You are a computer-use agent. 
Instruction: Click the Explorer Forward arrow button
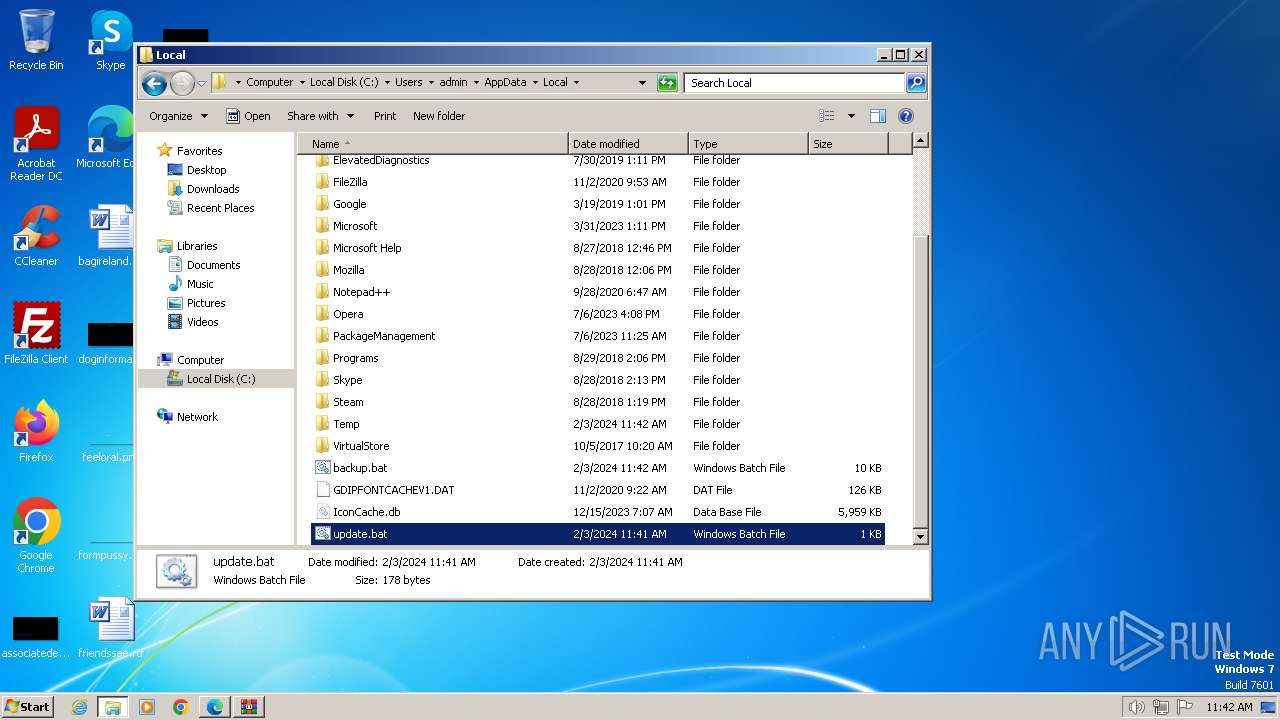pos(182,83)
